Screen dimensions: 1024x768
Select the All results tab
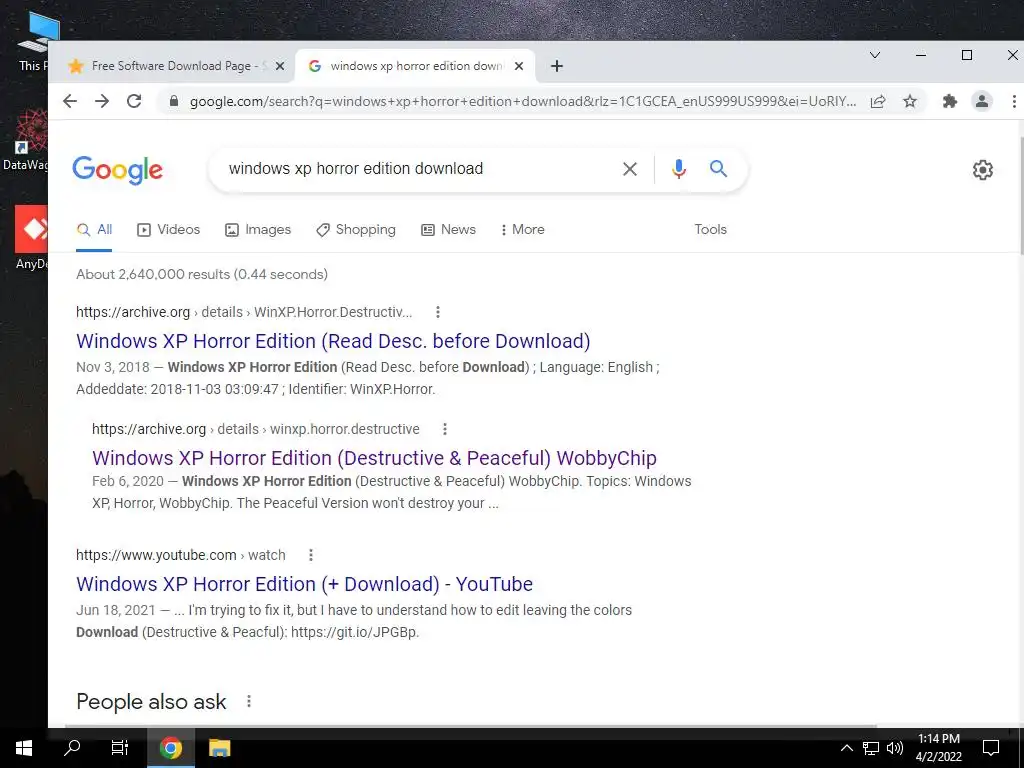94,230
